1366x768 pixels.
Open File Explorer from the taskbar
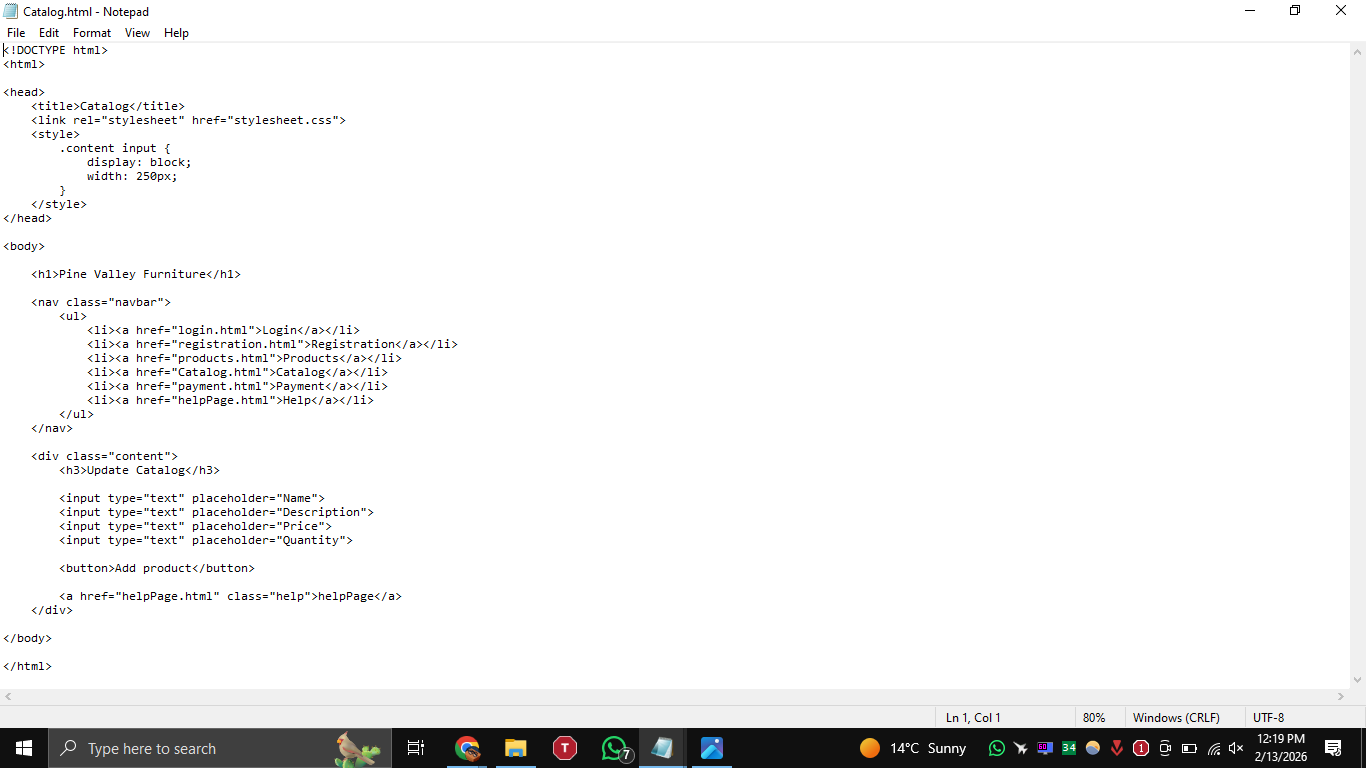click(516, 748)
